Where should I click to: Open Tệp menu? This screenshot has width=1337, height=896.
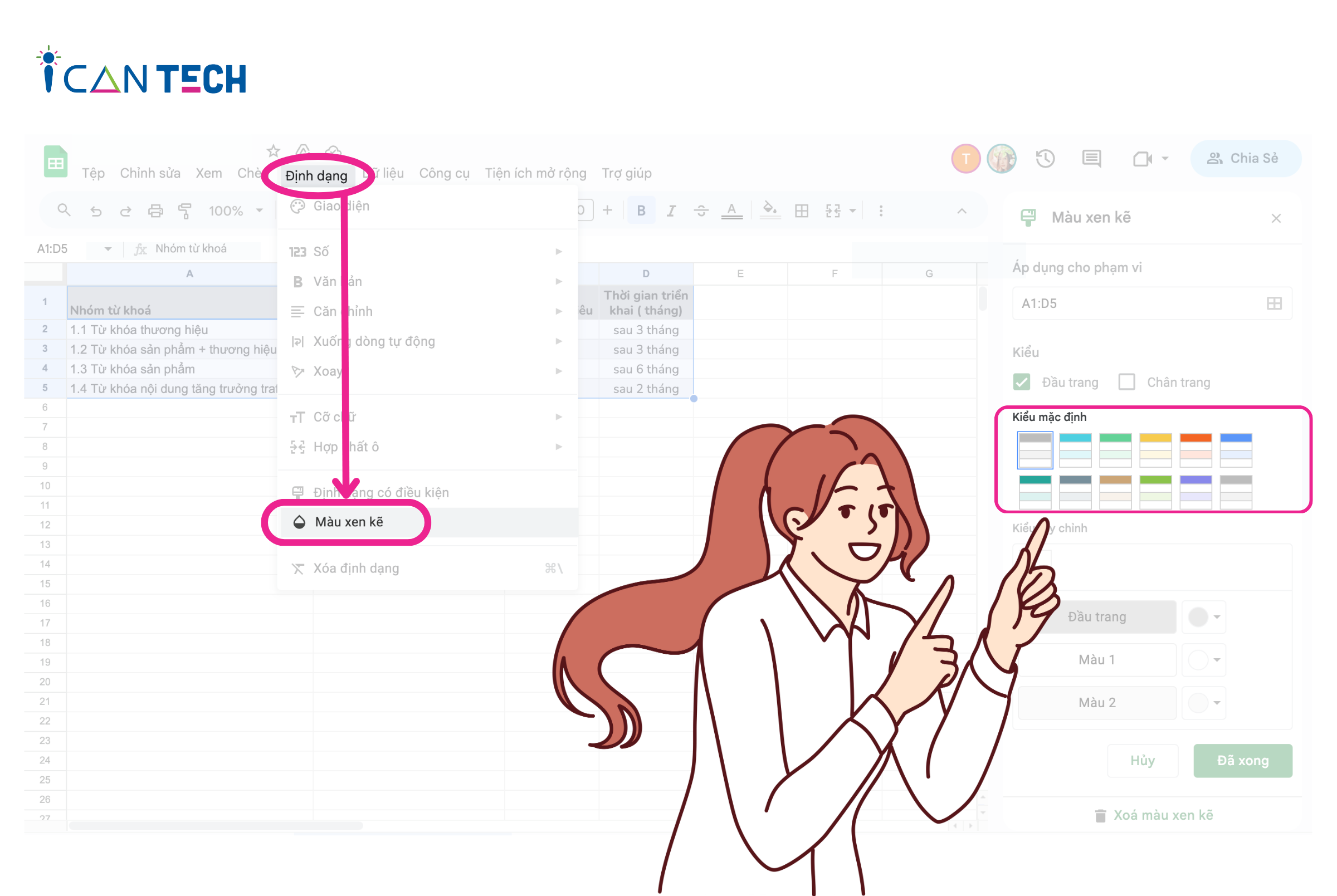pos(93,173)
